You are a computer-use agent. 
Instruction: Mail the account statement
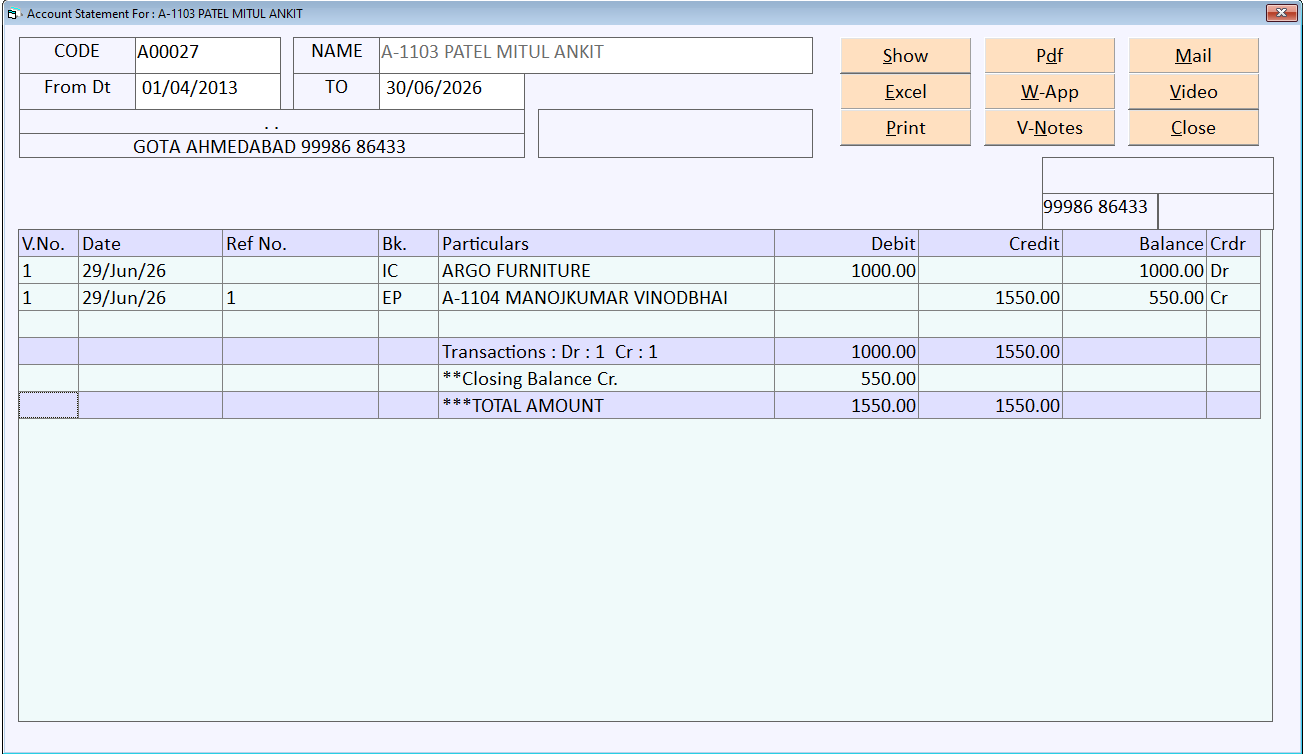coord(1193,56)
